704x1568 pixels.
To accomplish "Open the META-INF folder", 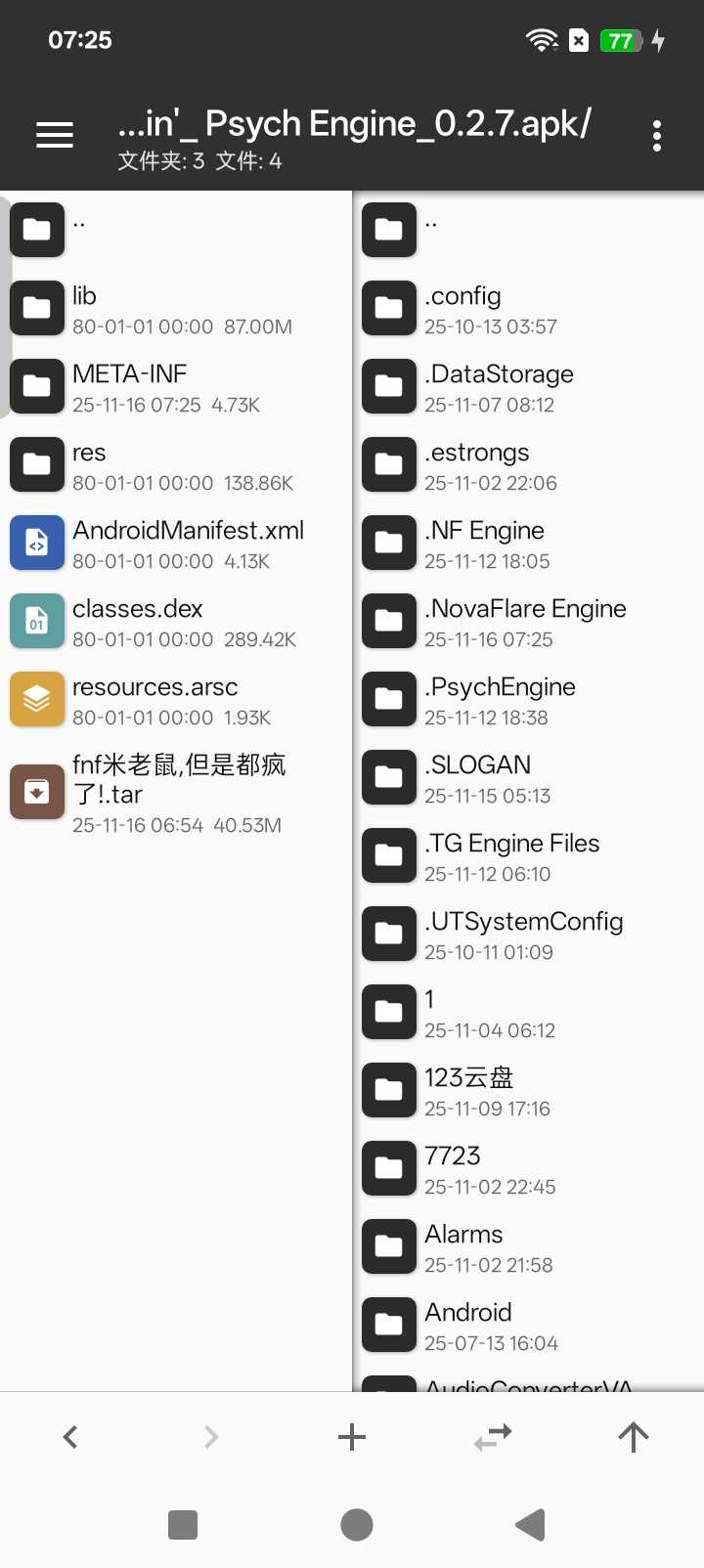I will point(176,387).
